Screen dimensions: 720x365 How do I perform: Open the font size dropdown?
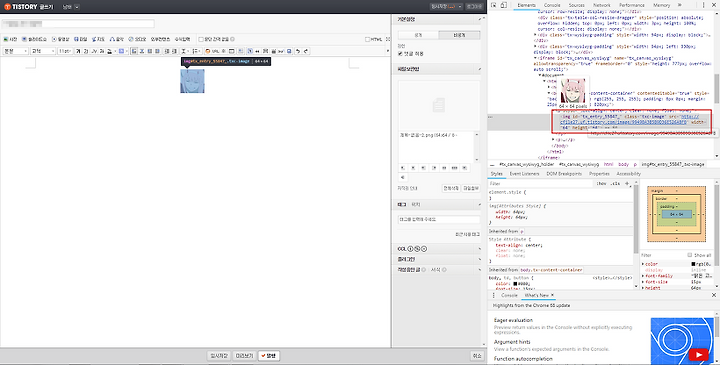pos(65,51)
